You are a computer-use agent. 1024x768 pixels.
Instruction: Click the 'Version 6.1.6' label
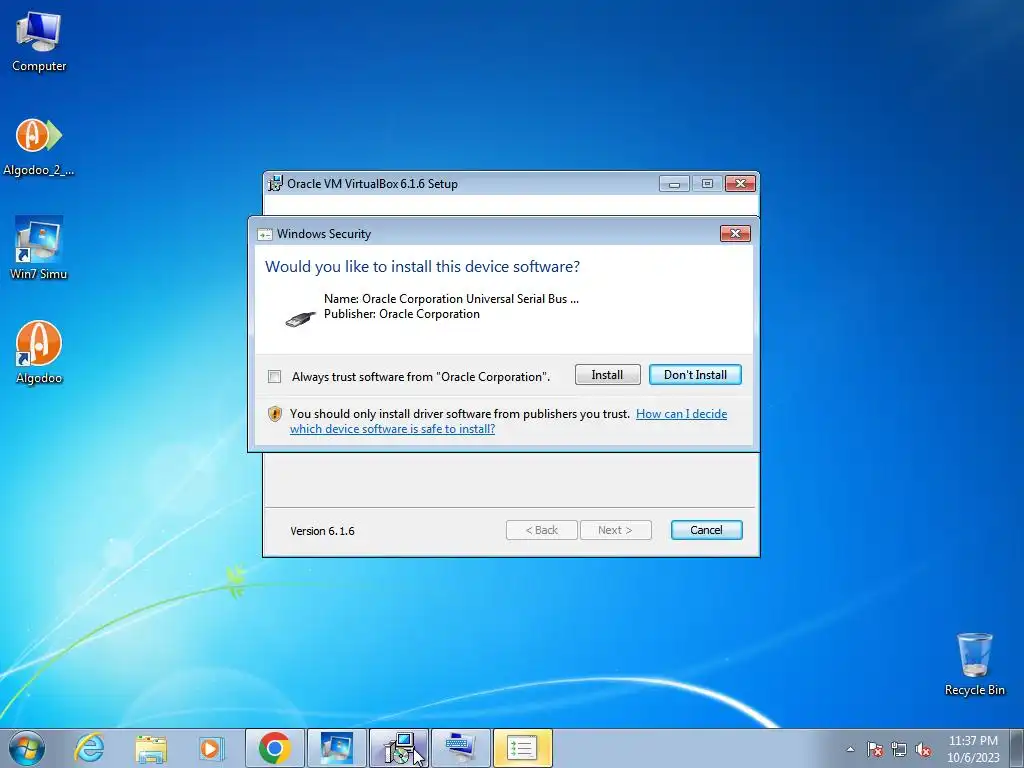[x=323, y=531]
